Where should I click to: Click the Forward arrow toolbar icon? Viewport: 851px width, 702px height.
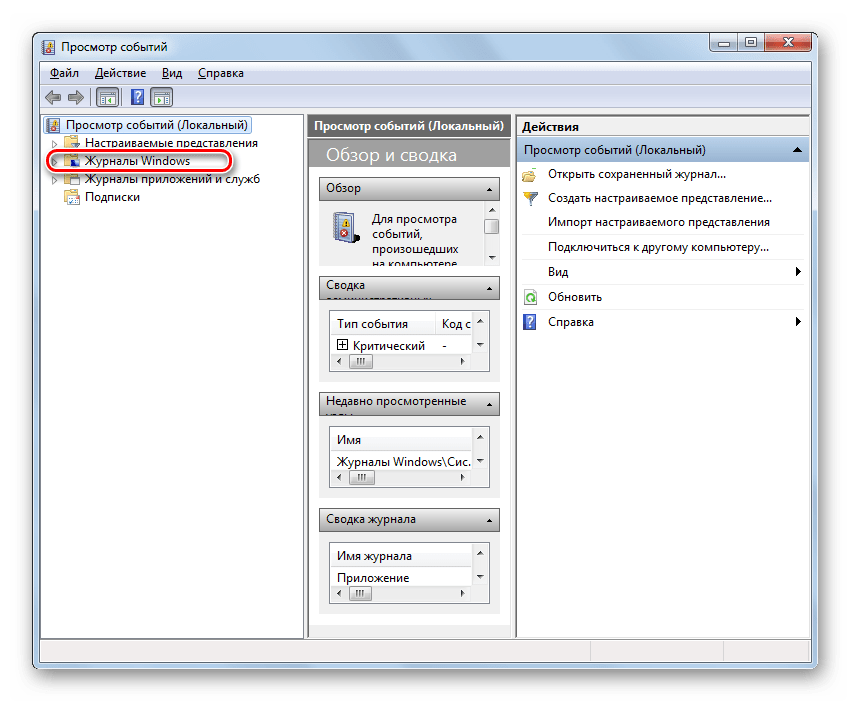pyautogui.click(x=76, y=97)
